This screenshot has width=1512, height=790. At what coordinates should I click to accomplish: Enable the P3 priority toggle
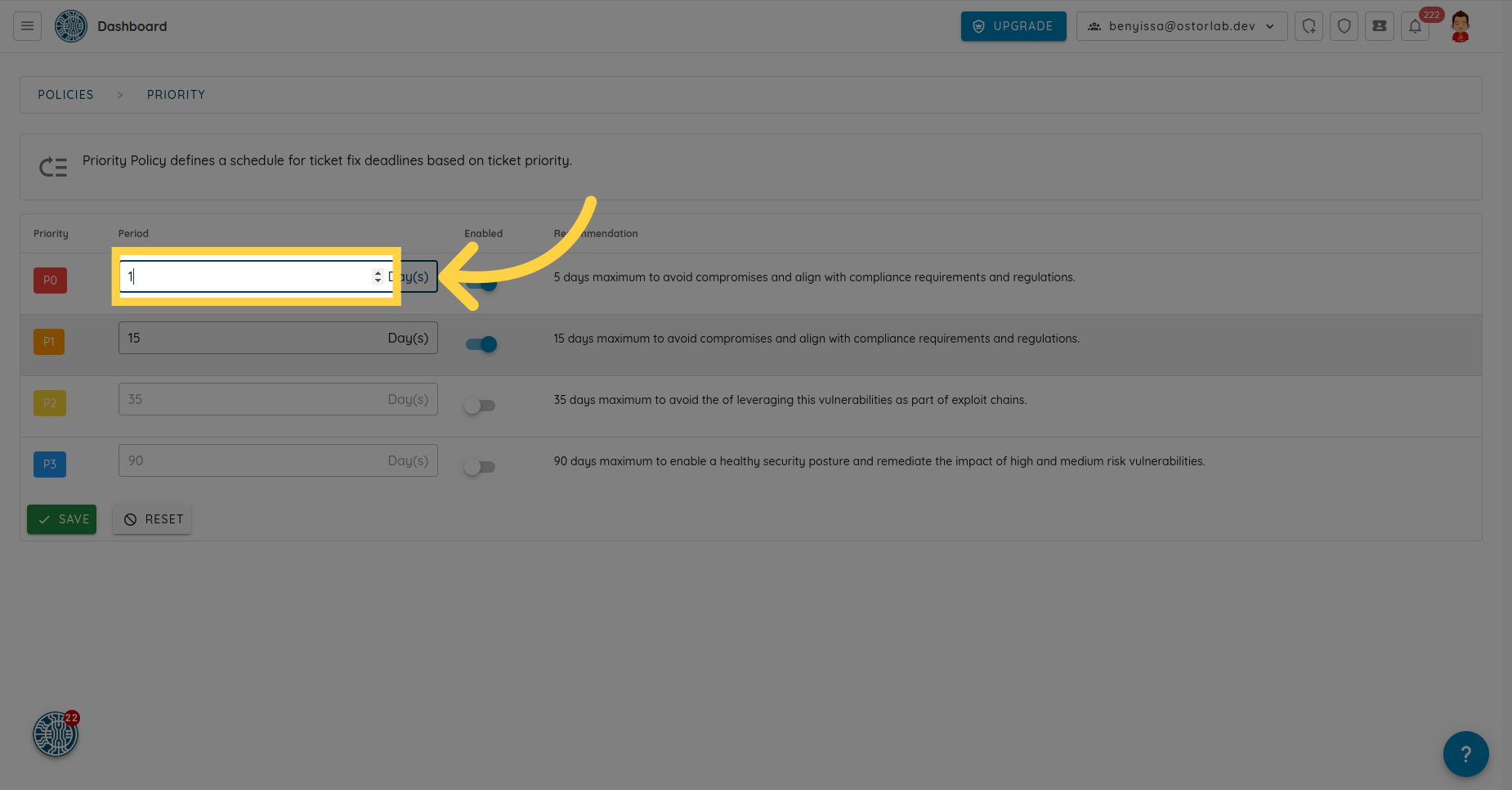click(480, 467)
